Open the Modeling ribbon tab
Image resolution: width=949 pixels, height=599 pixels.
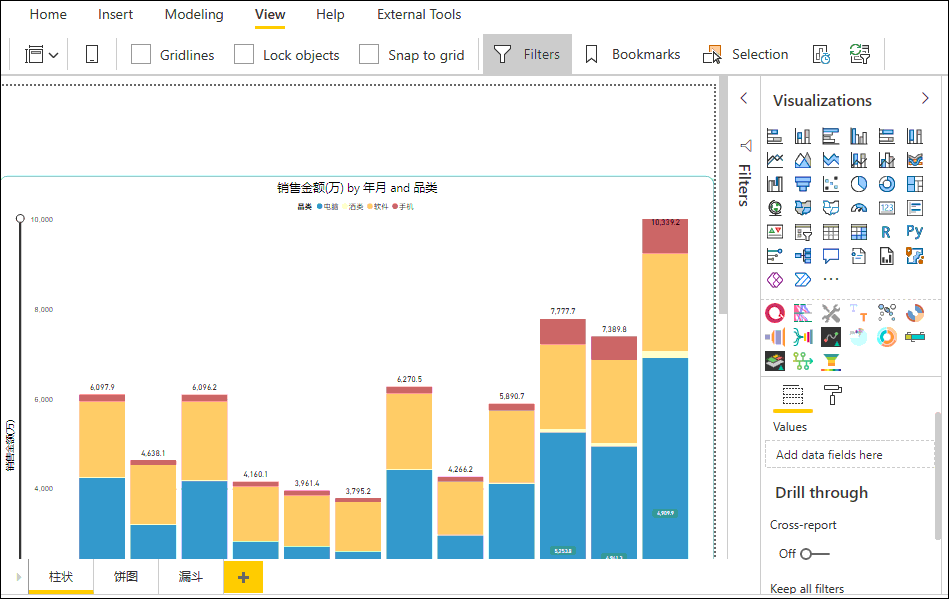tap(194, 15)
